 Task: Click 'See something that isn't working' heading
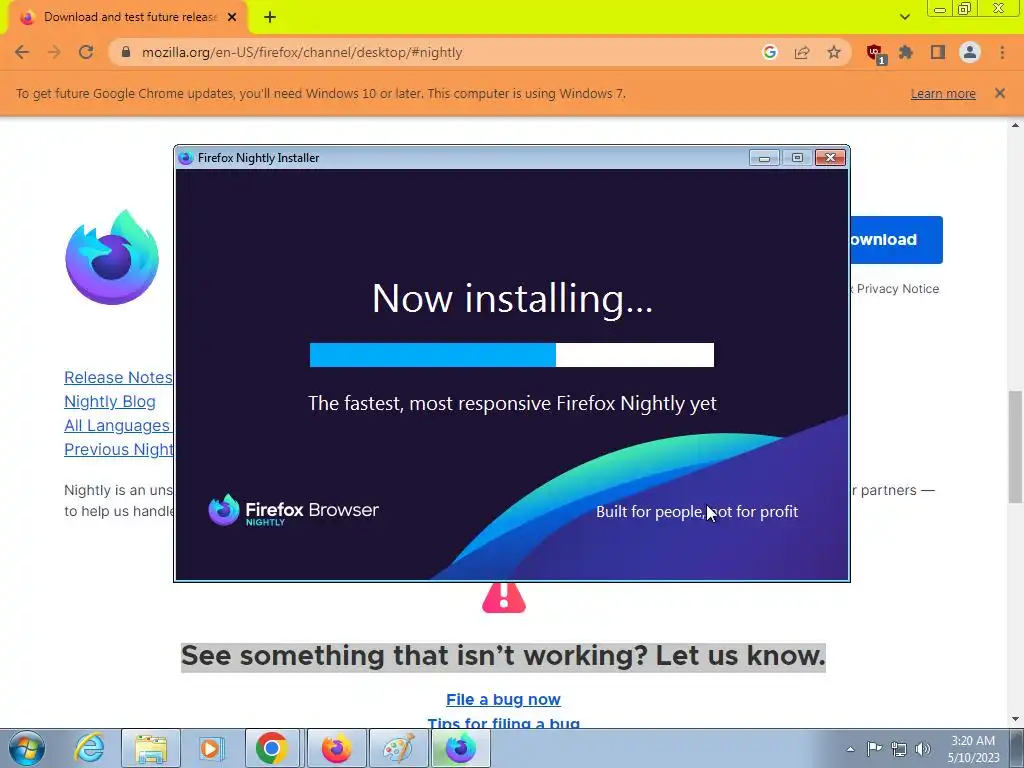pos(503,656)
